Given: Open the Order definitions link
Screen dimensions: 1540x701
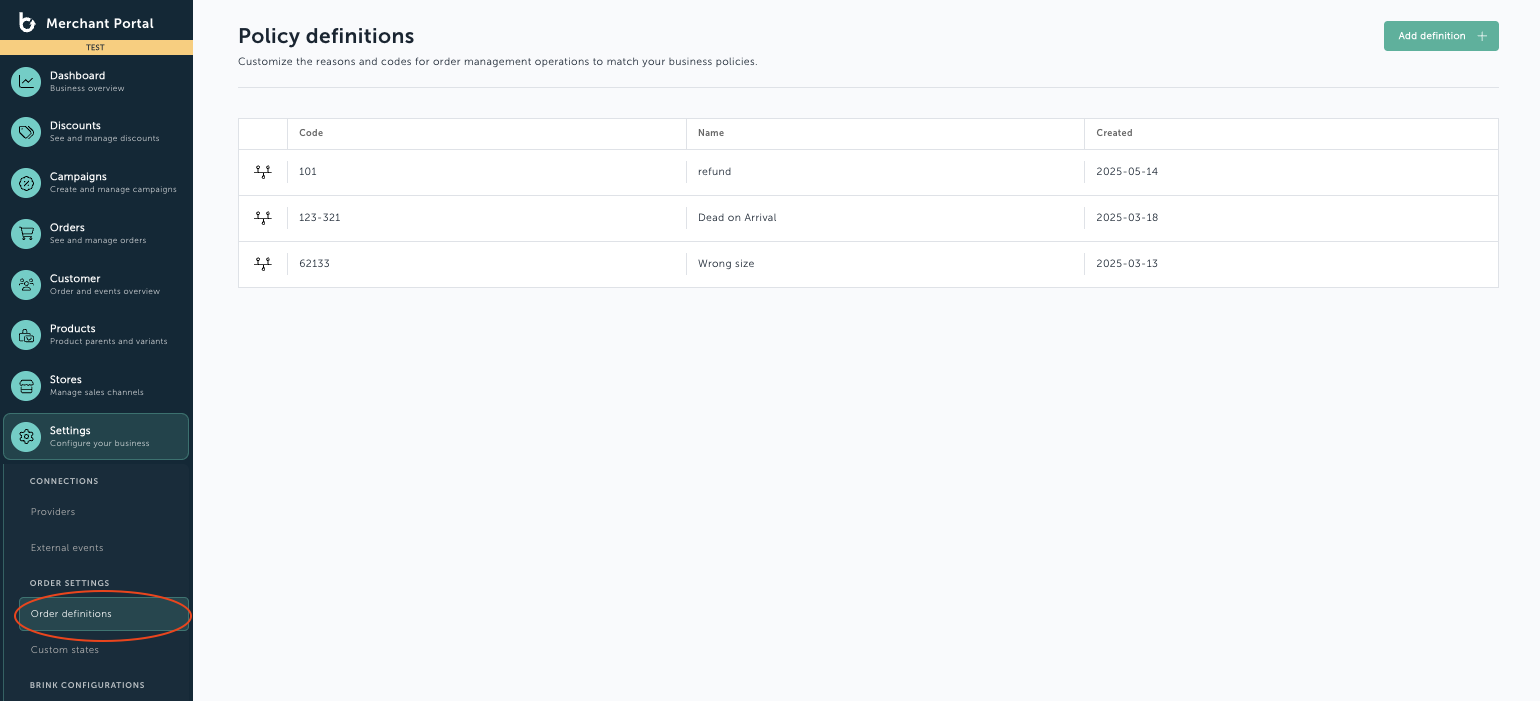Looking at the screenshot, I should point(71,613).
